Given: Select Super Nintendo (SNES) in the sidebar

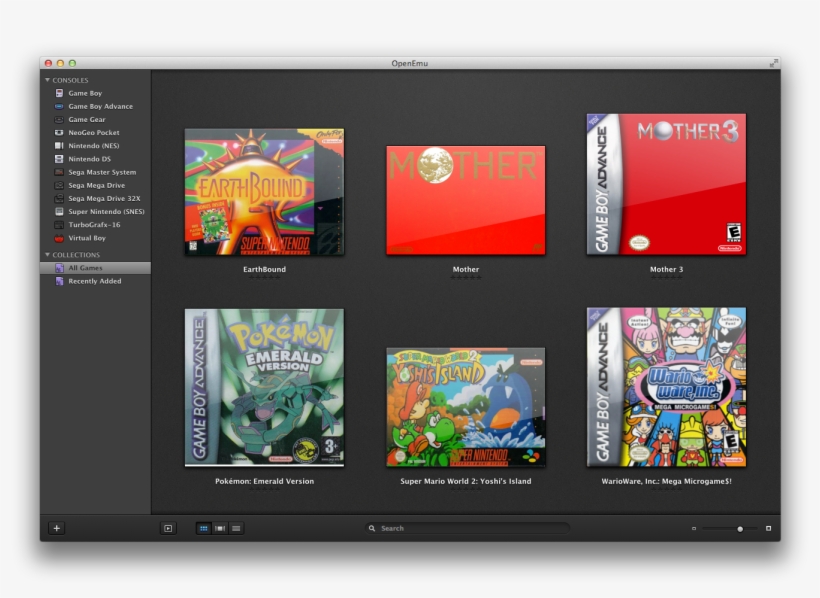Looking at the screenshot, I should click(95, 211).
